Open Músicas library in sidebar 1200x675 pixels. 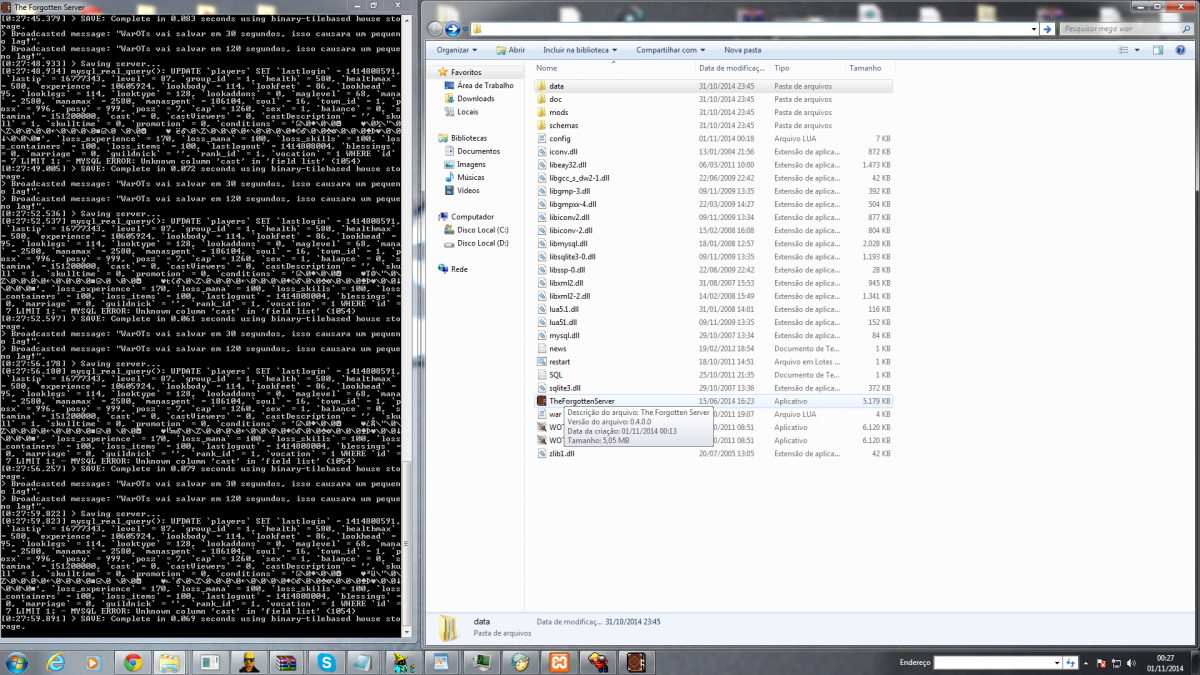pyautogui.click(x=470, y=177)
